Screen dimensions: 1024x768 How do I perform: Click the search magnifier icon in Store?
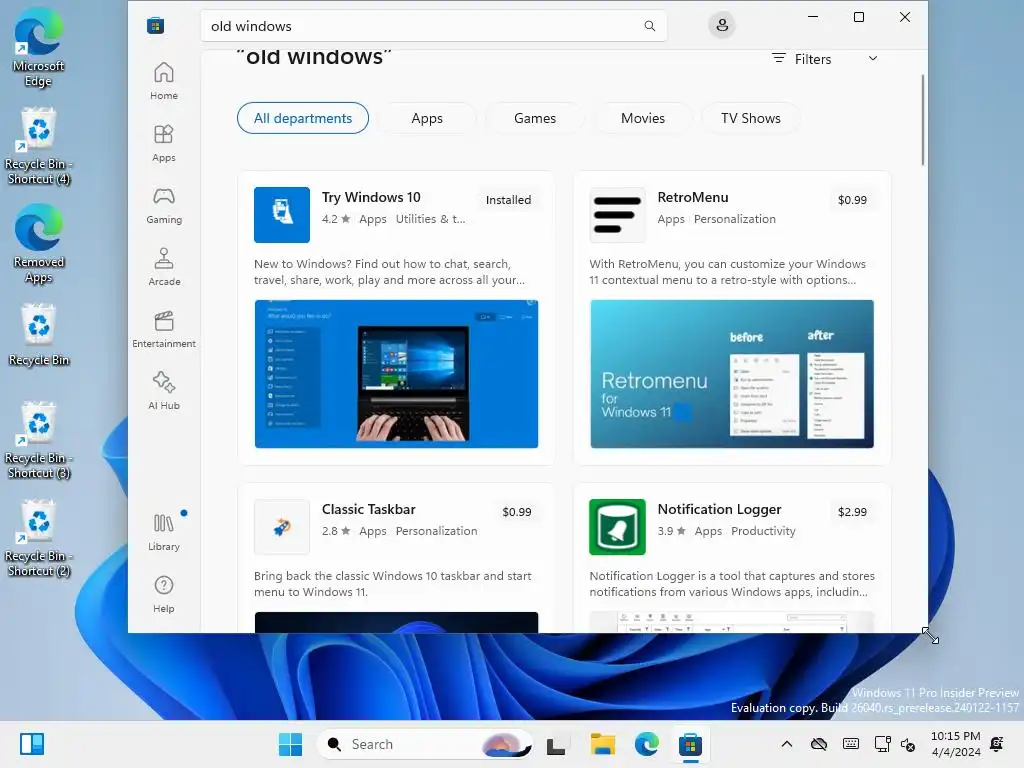pos(649,26)
